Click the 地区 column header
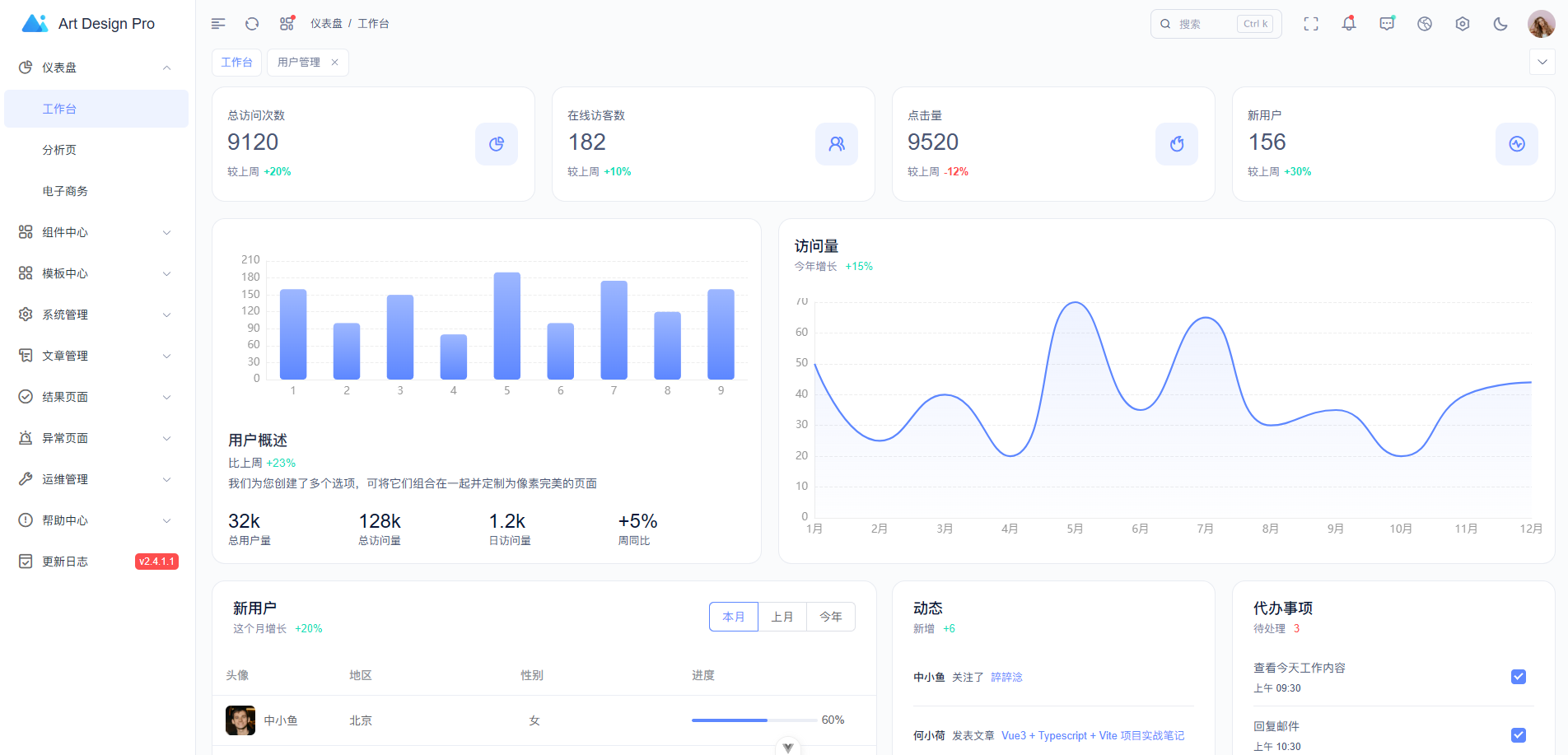1568x755 pixels. pyautogui.click(x=361, y=675)
